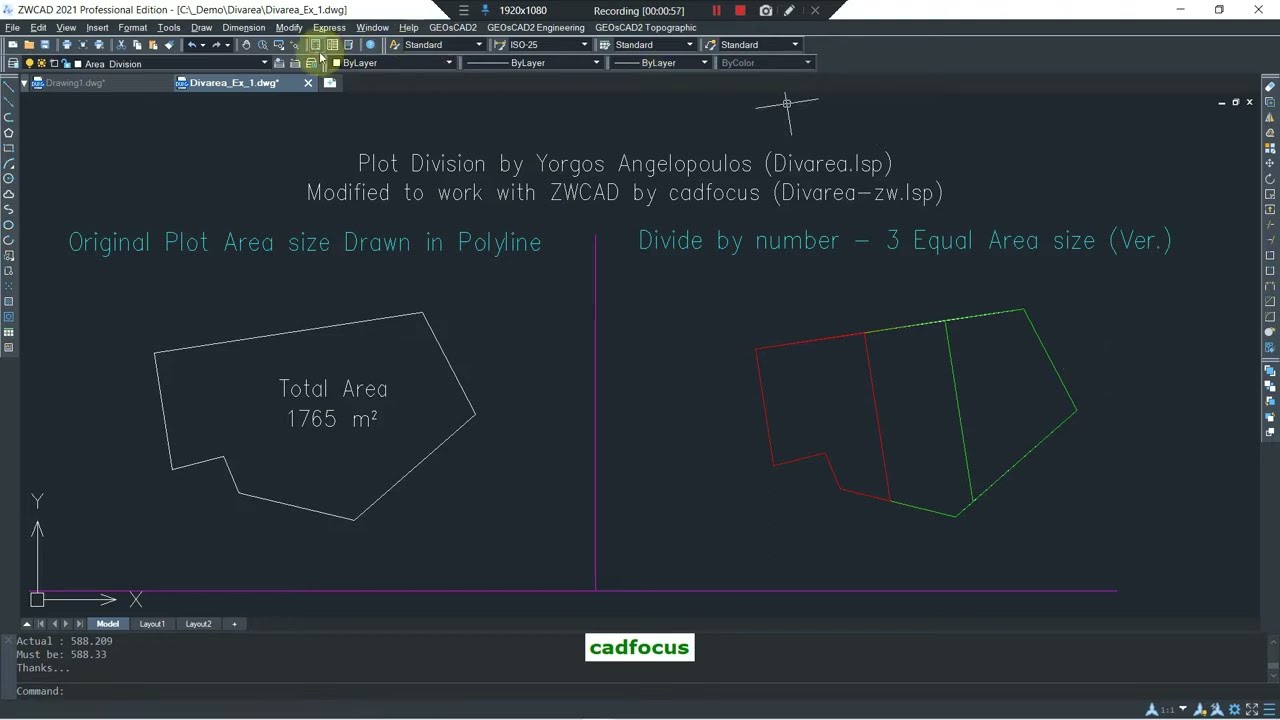Open the ISO-25 dimension style dropdown

point(585,44)
